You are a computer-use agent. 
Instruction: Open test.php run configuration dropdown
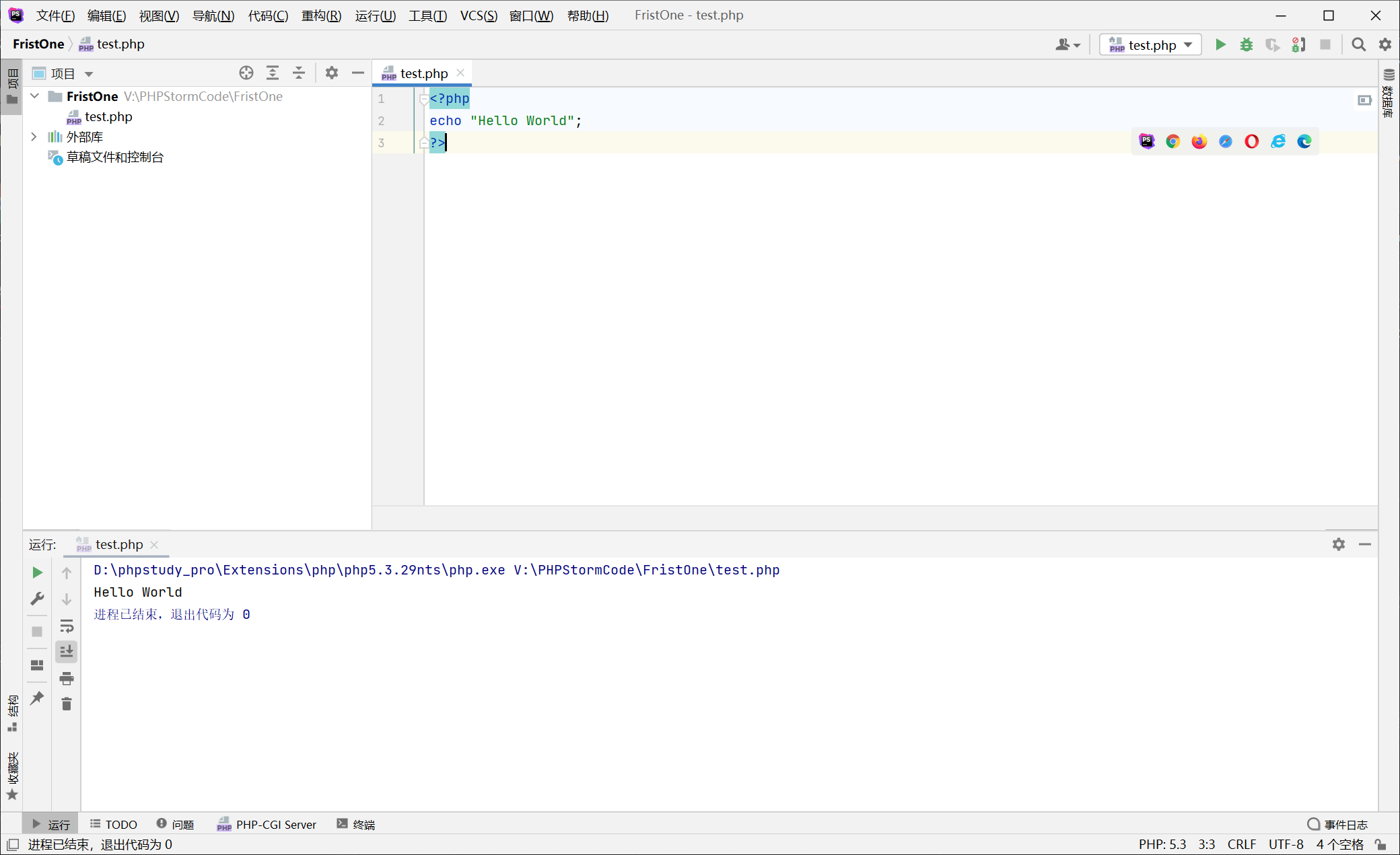coord(1150,44)
